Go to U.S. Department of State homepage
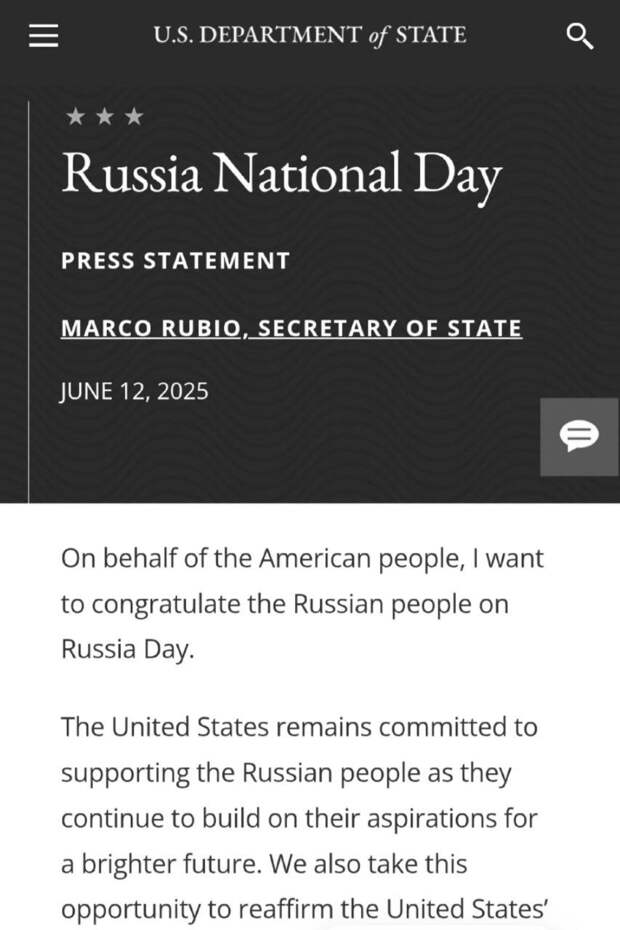This screenshot has height=930, width=620. pyautogui.click(x=310, y=35)
